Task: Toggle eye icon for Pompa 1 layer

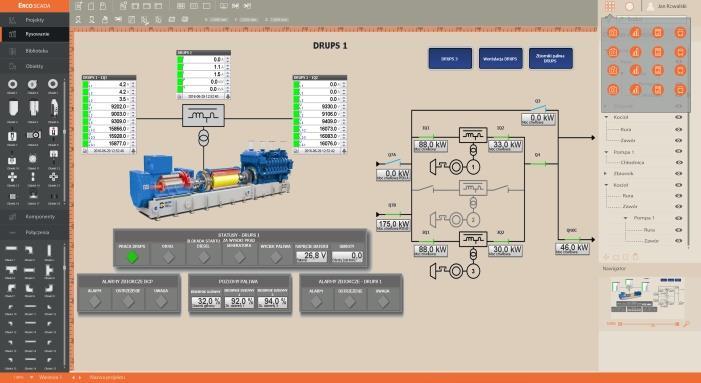Action: tap(679, 152)
